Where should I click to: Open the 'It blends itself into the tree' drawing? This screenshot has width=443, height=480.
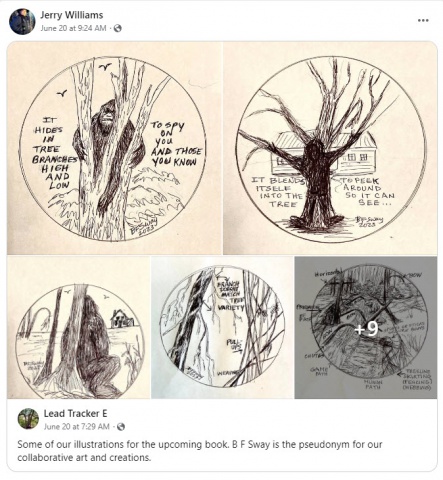[x=330, y=148]
